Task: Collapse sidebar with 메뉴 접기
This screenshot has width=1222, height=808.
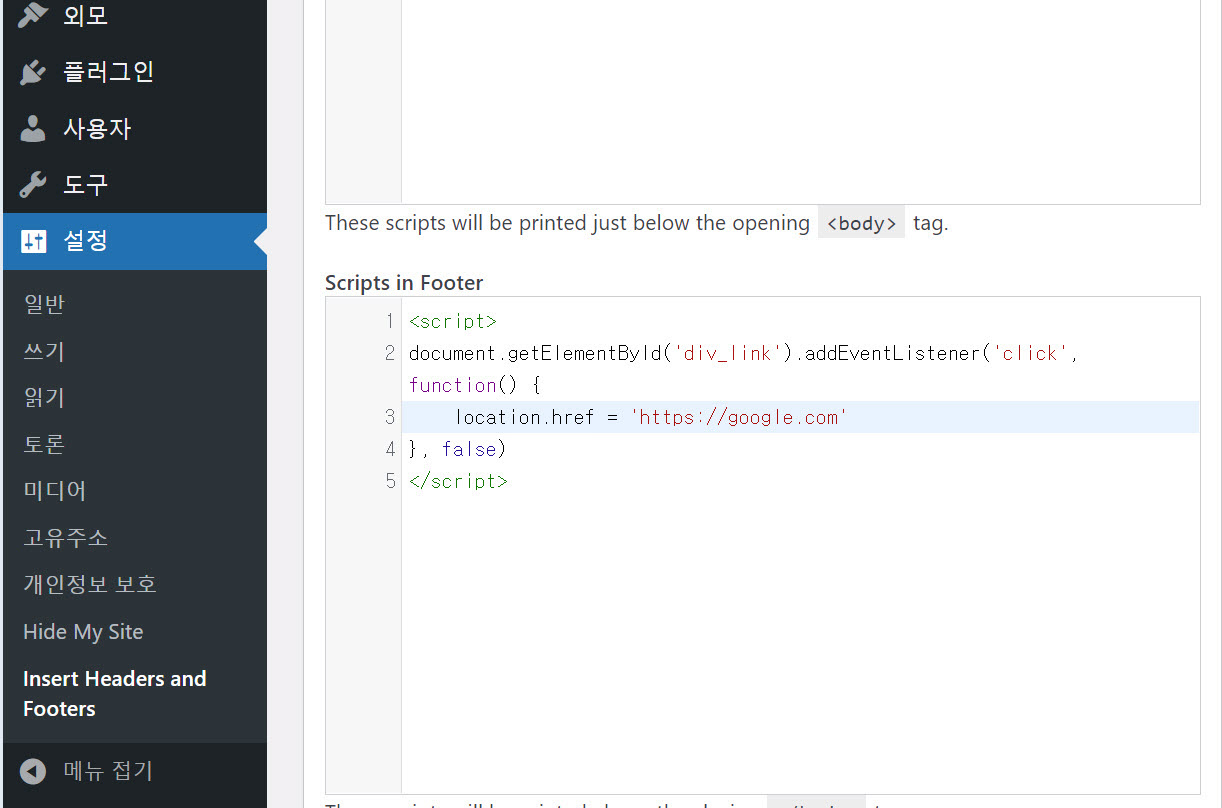Action: click(135, 771)
